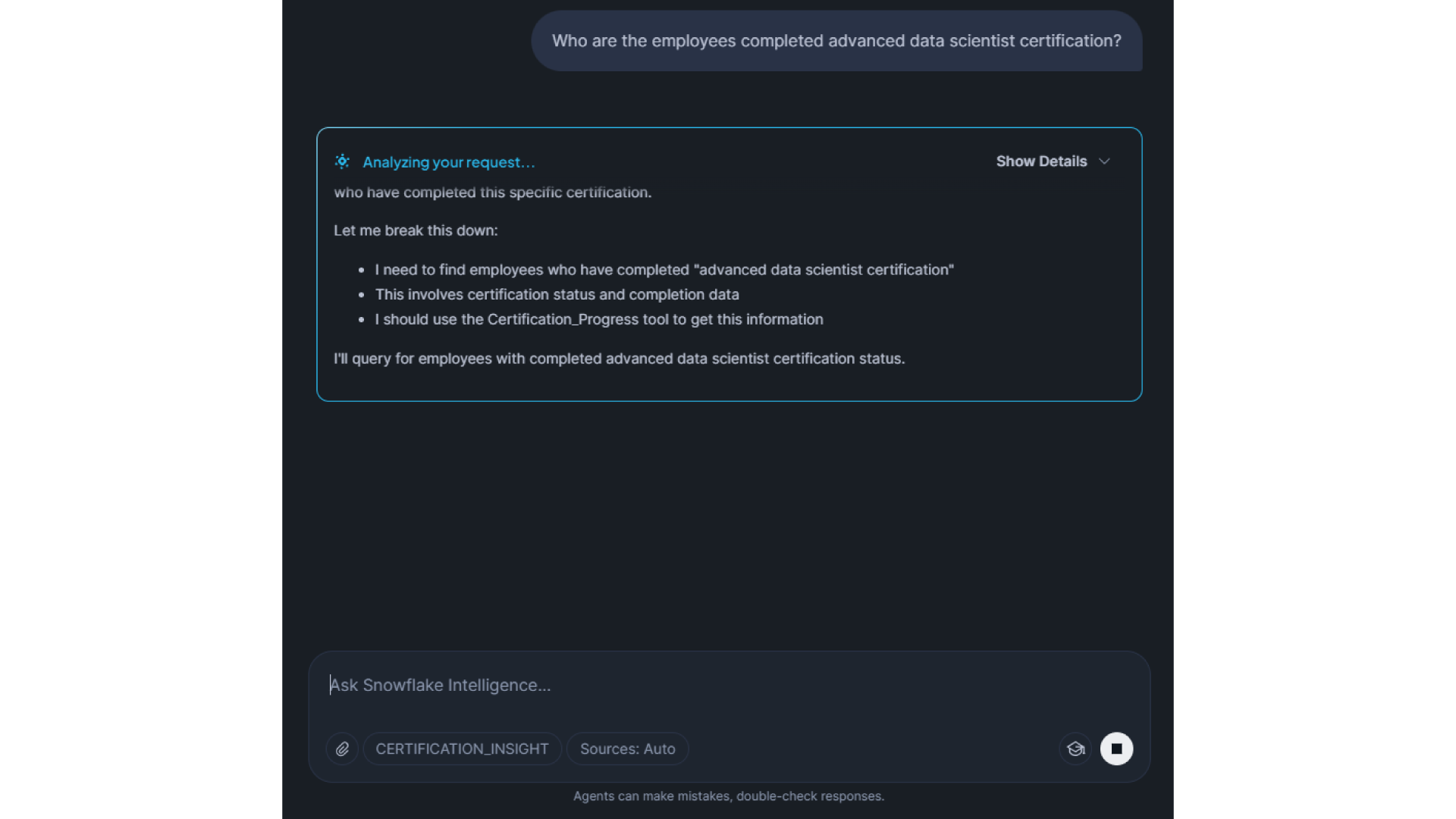Click the spinning analyzing status icon
Viewport: 1456px width, 819px height.
click(x=342, y=162)
